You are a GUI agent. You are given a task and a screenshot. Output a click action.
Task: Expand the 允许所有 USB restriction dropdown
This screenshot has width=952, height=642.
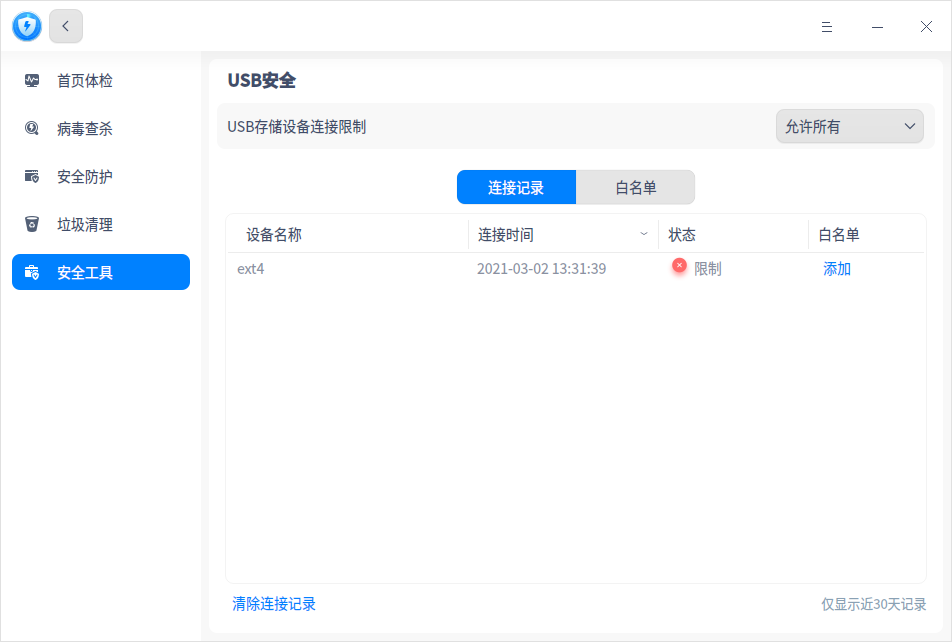pos(849,126)
